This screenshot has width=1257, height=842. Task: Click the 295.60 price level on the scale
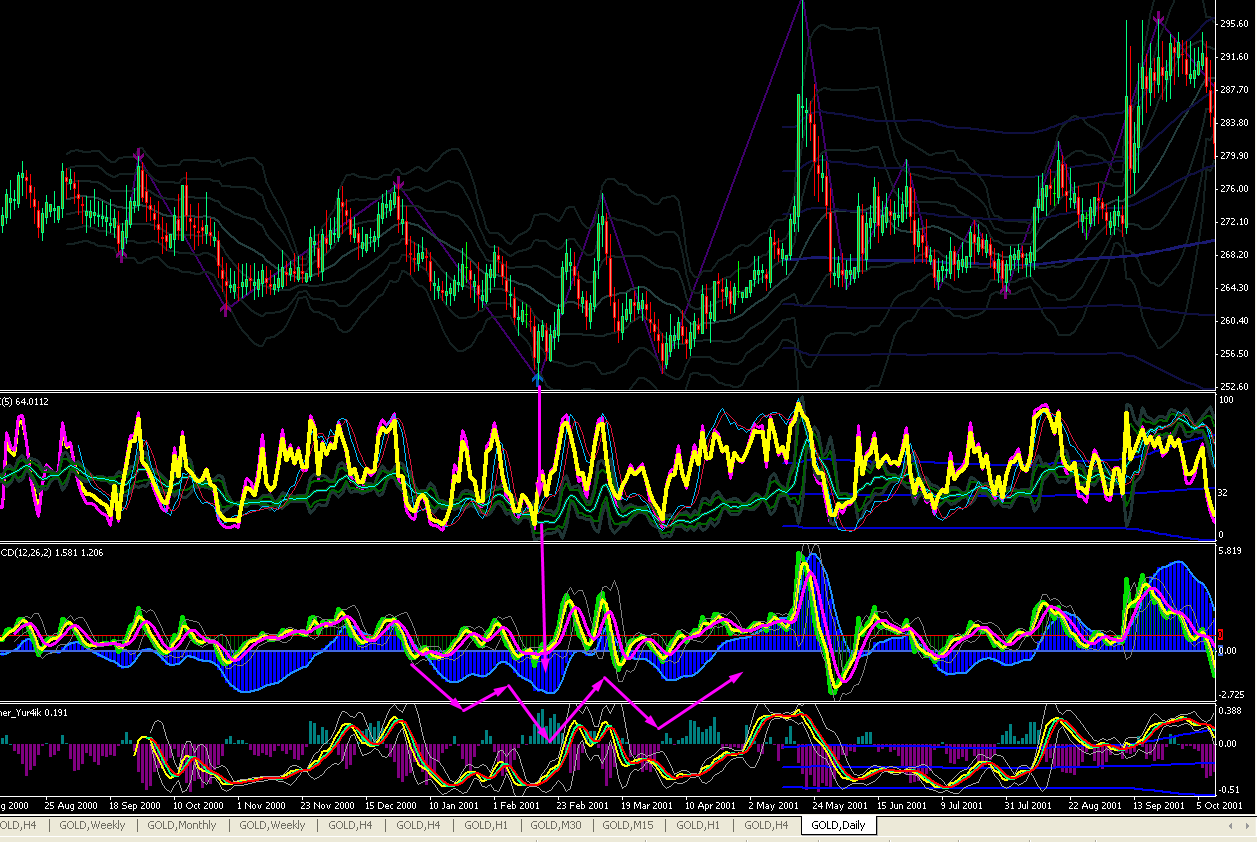(x=1234, y=23)
